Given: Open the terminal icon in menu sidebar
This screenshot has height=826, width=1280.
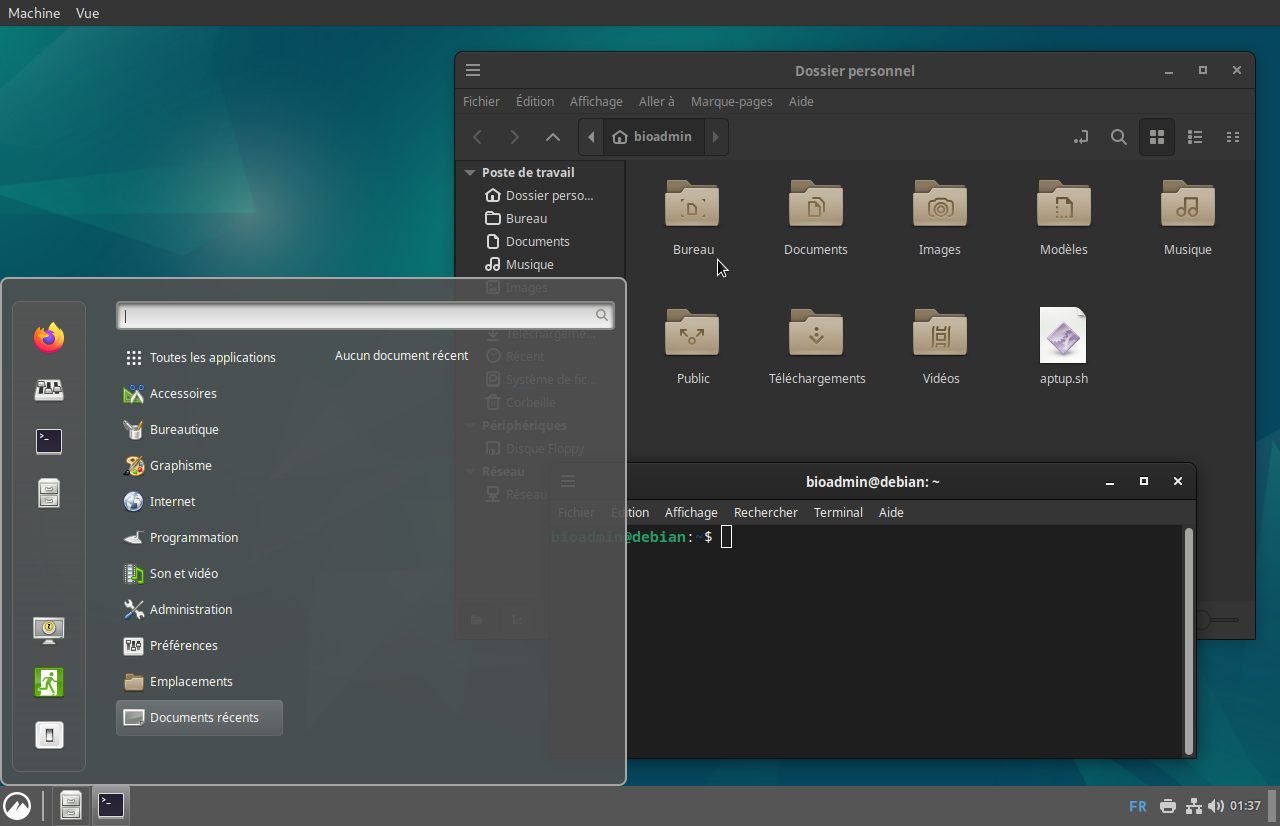Looking at the screenshot, I should (x=49, y=441).
